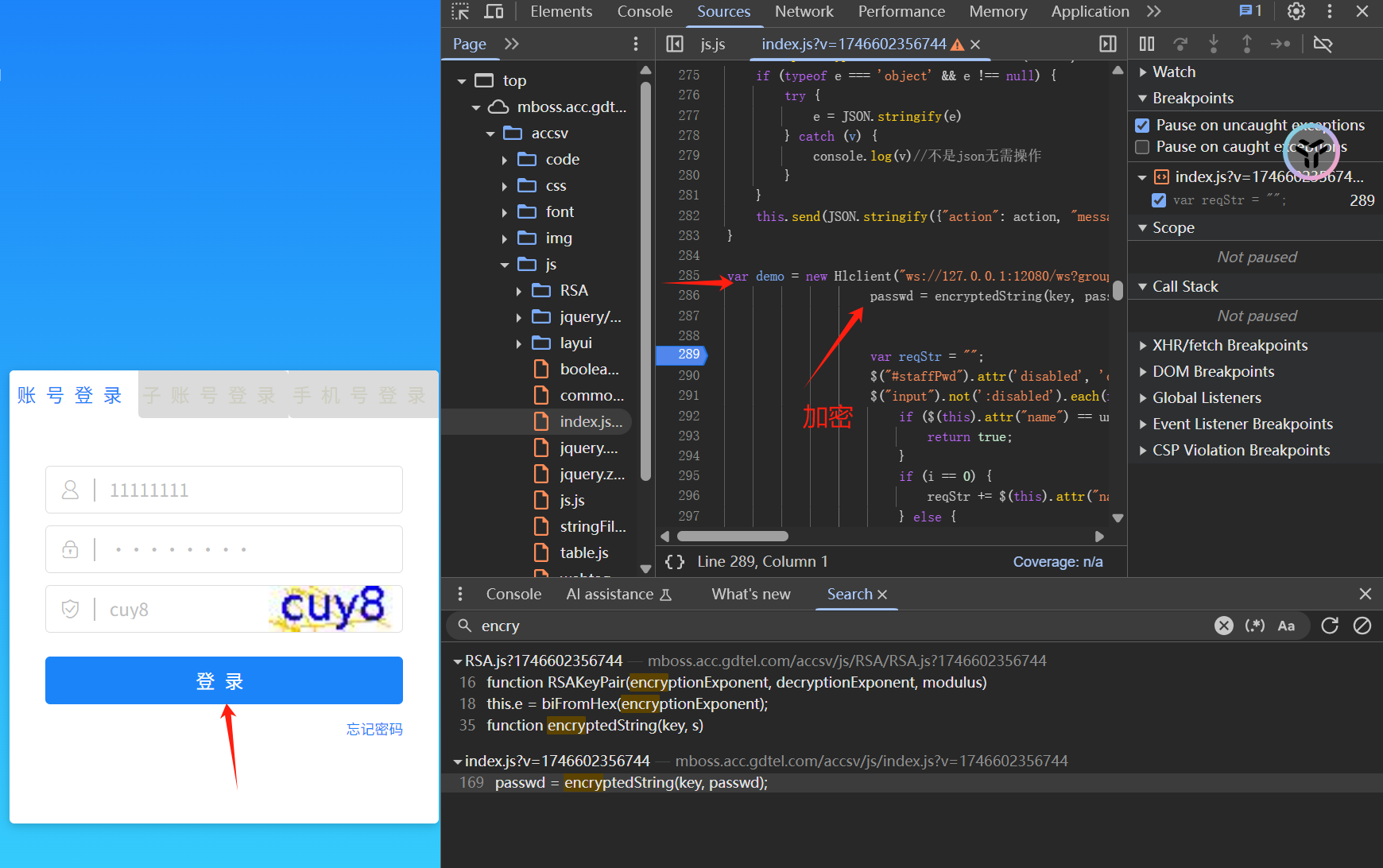Enable Pause on caught exceptions
The width and height of the screenshot is (1383, 868).
(1142, 147)
